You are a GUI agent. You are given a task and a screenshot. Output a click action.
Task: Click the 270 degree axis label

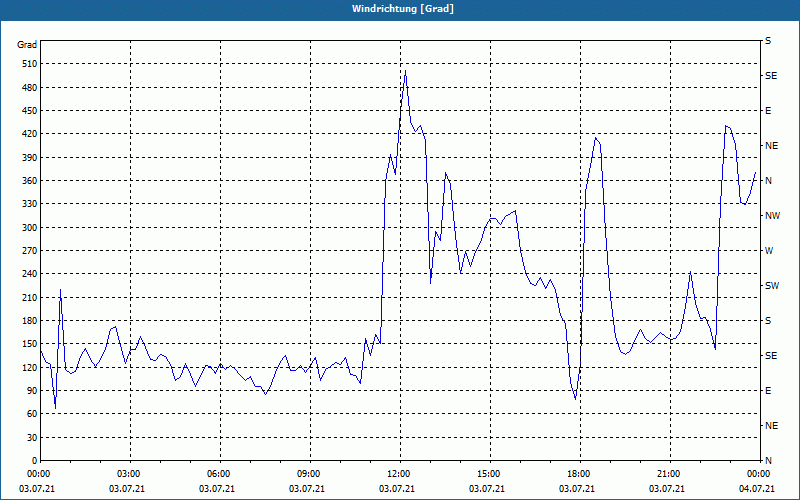point(30,251)
